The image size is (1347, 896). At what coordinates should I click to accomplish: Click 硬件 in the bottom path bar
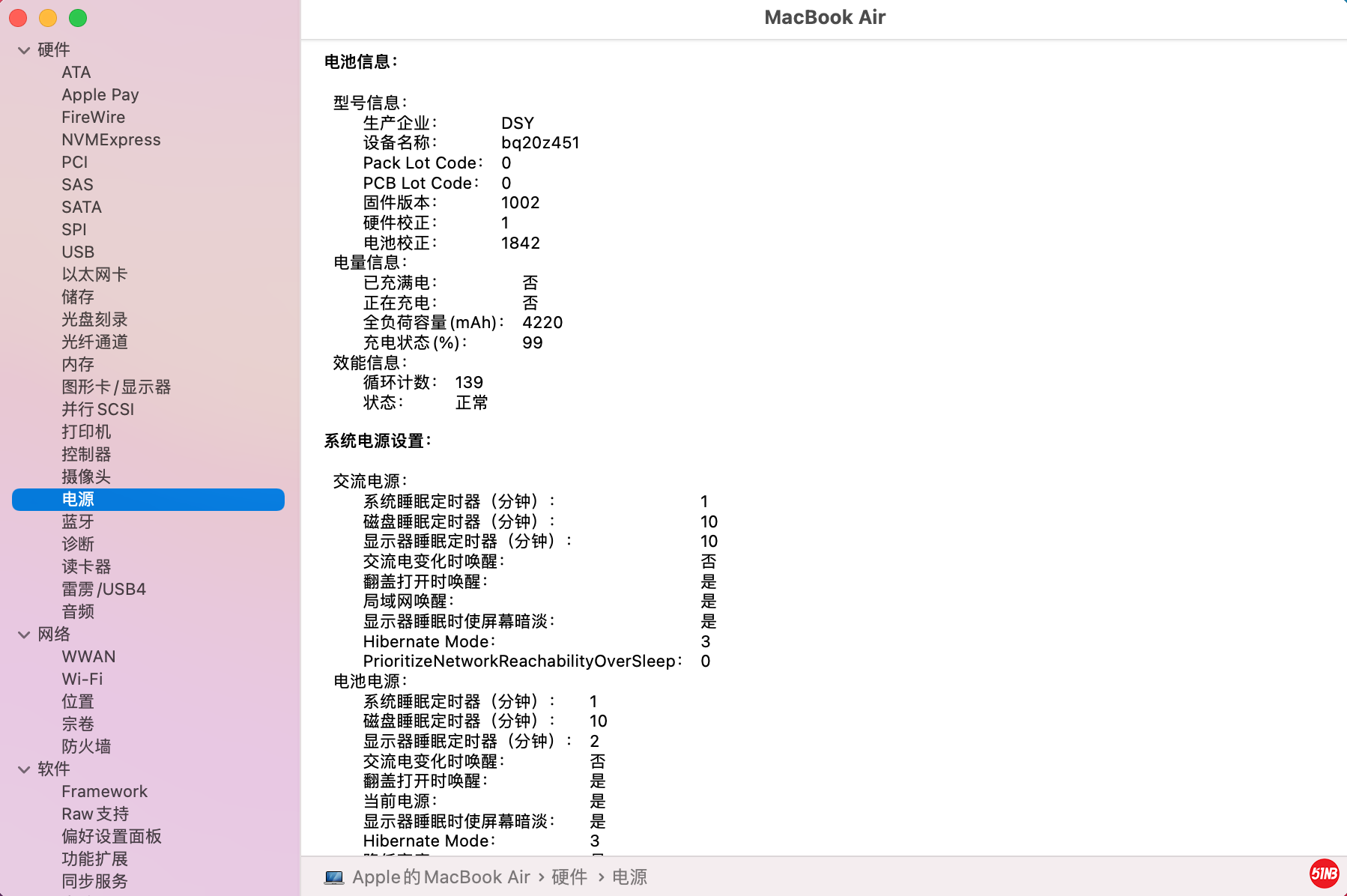(569, 877)
